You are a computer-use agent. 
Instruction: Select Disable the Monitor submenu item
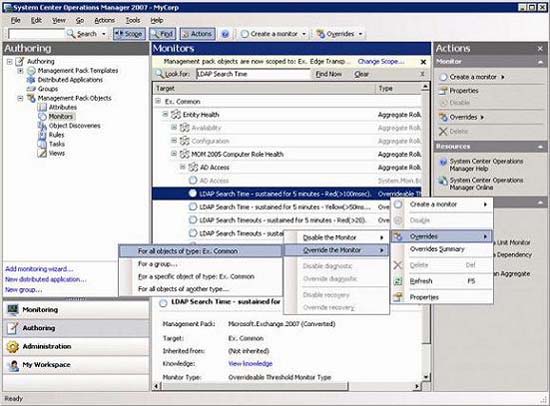336,238
